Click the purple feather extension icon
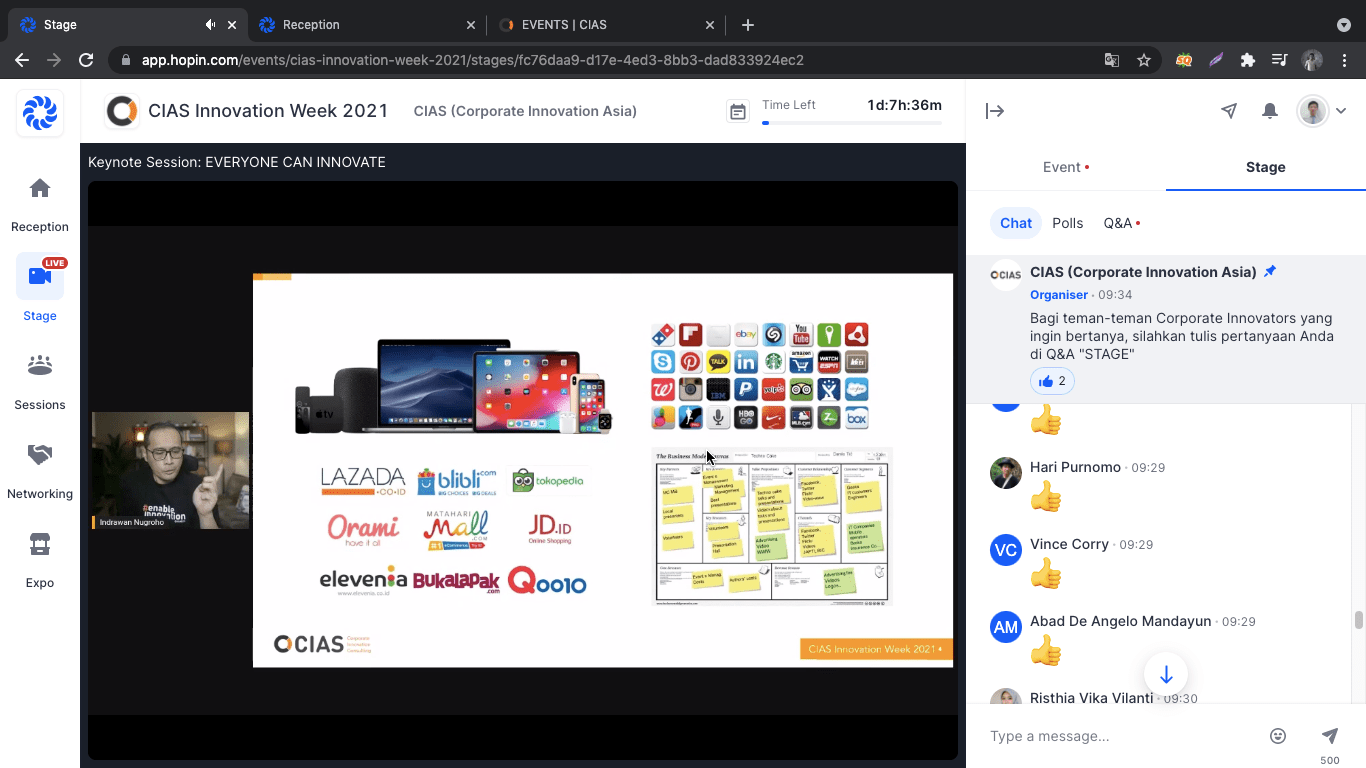 (1216, 60)
